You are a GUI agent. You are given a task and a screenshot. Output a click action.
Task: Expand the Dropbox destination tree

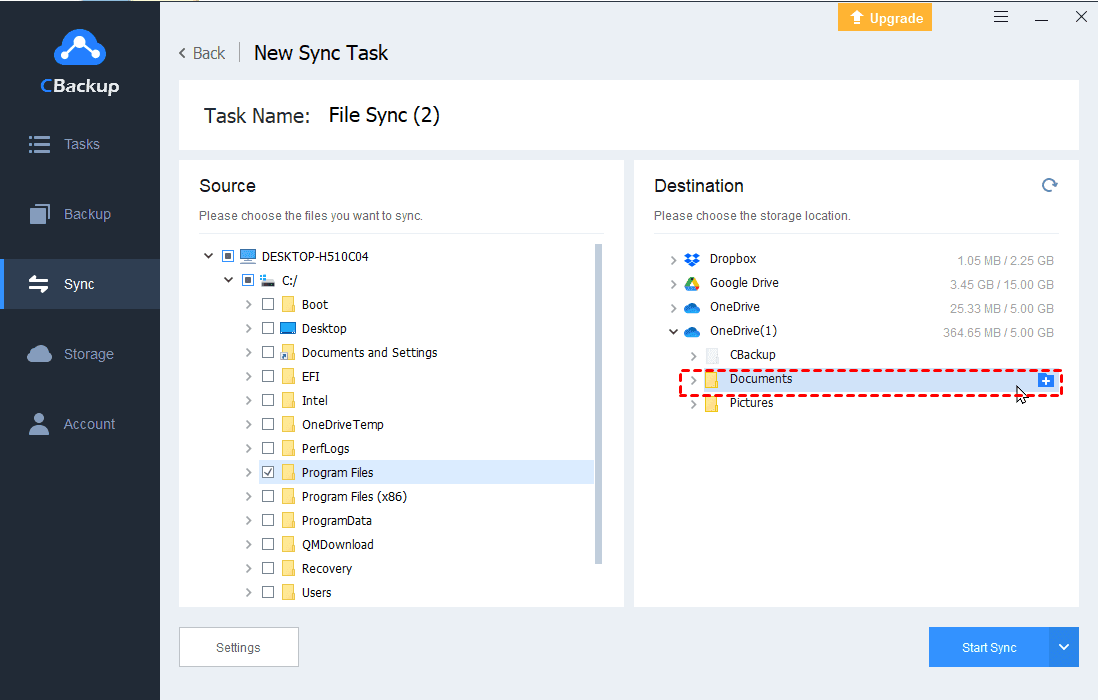coord(673,260)
